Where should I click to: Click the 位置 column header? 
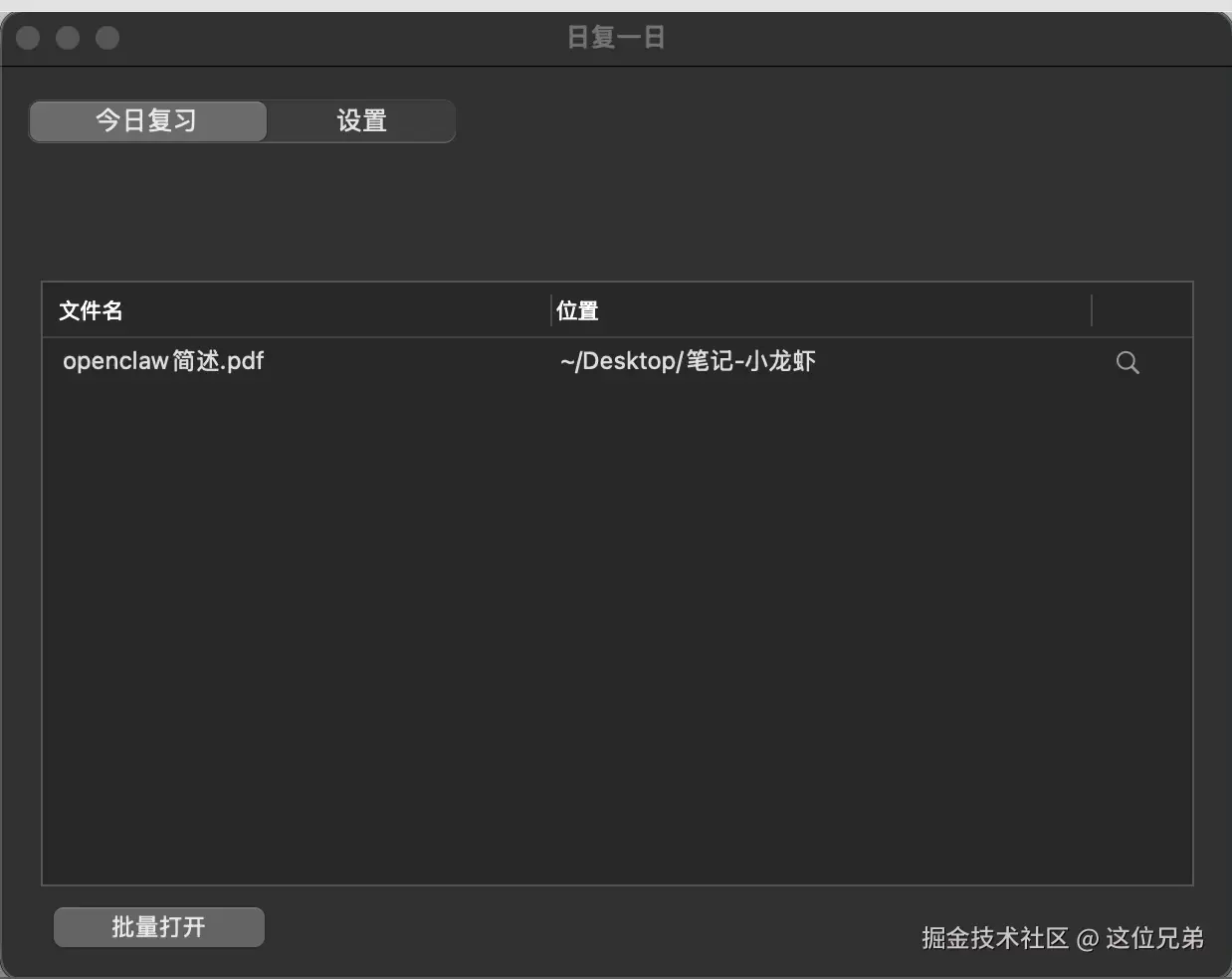pyautogui.click(x=577, y=309)
